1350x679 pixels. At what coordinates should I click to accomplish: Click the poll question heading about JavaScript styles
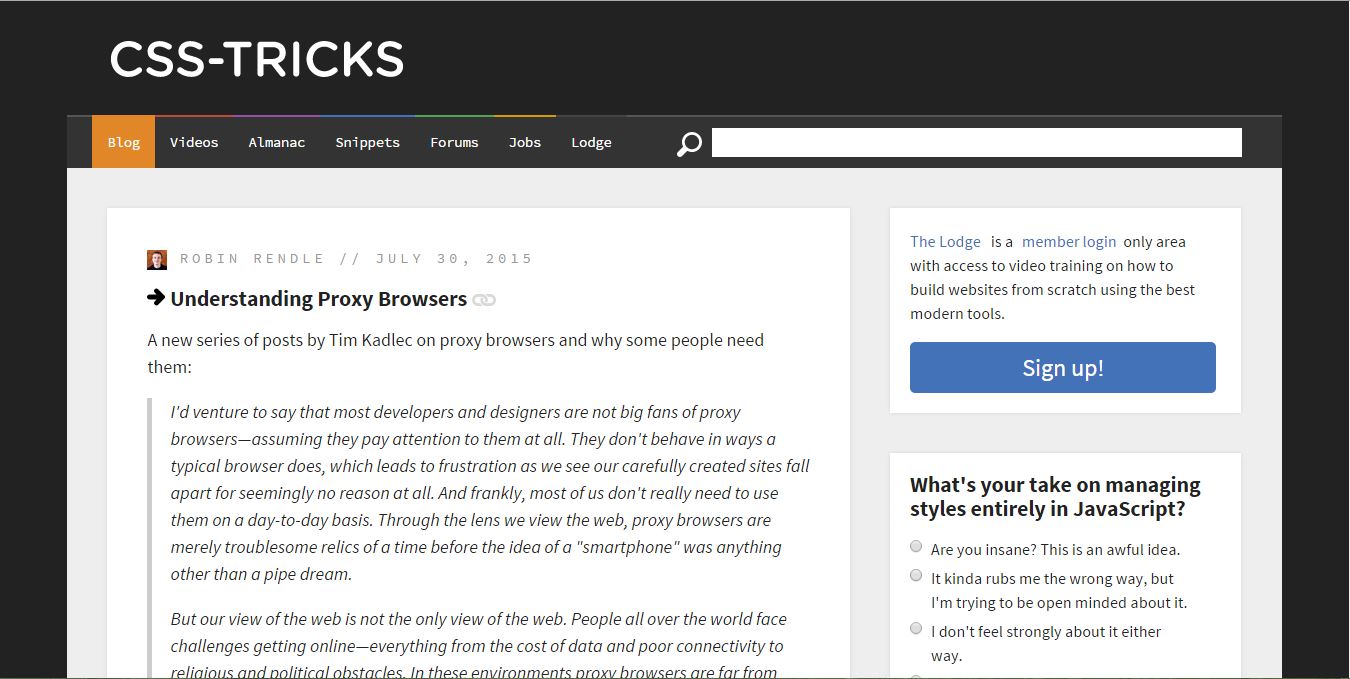1055,497
